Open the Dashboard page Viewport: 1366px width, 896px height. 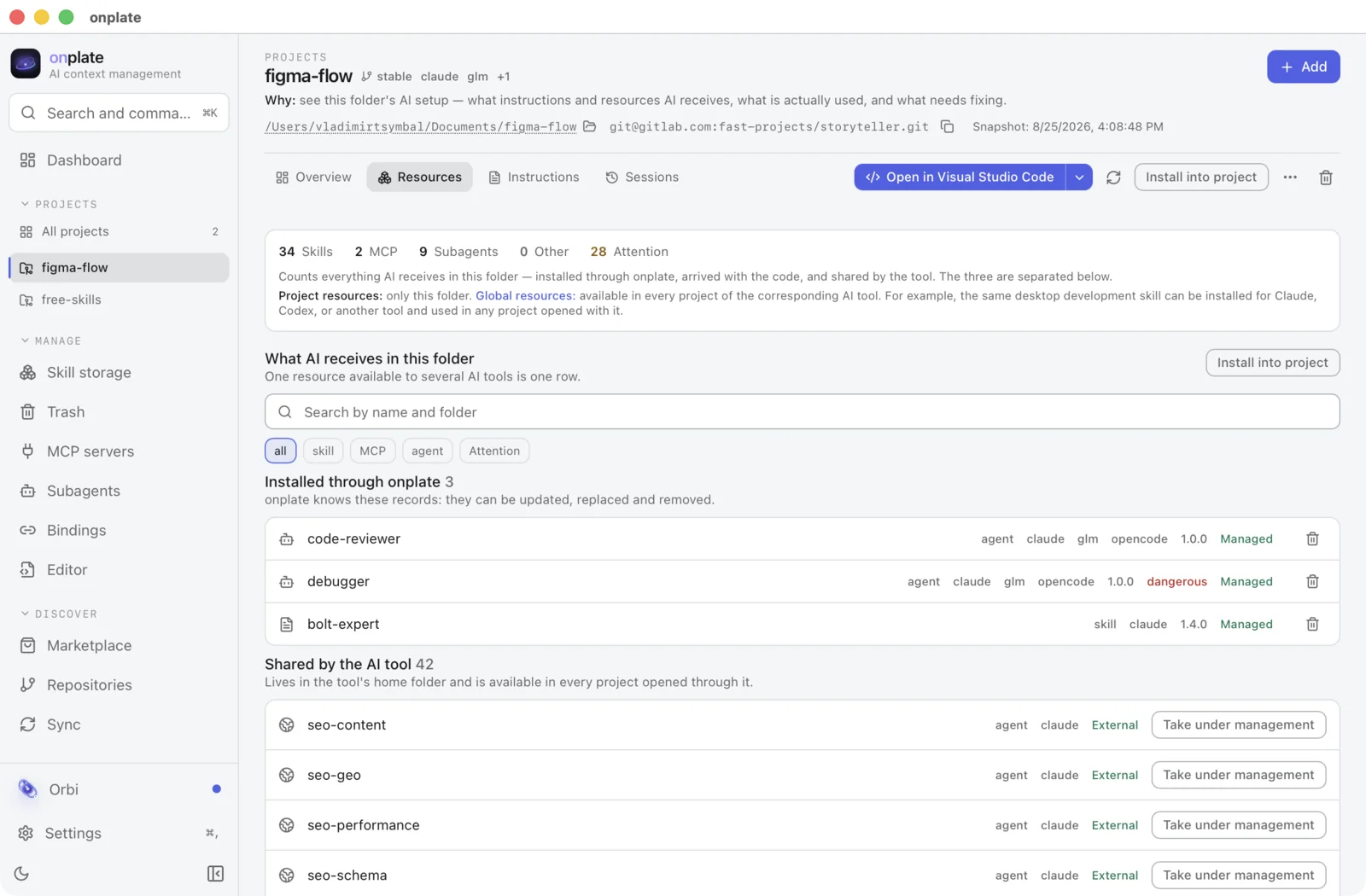(119, 160)
